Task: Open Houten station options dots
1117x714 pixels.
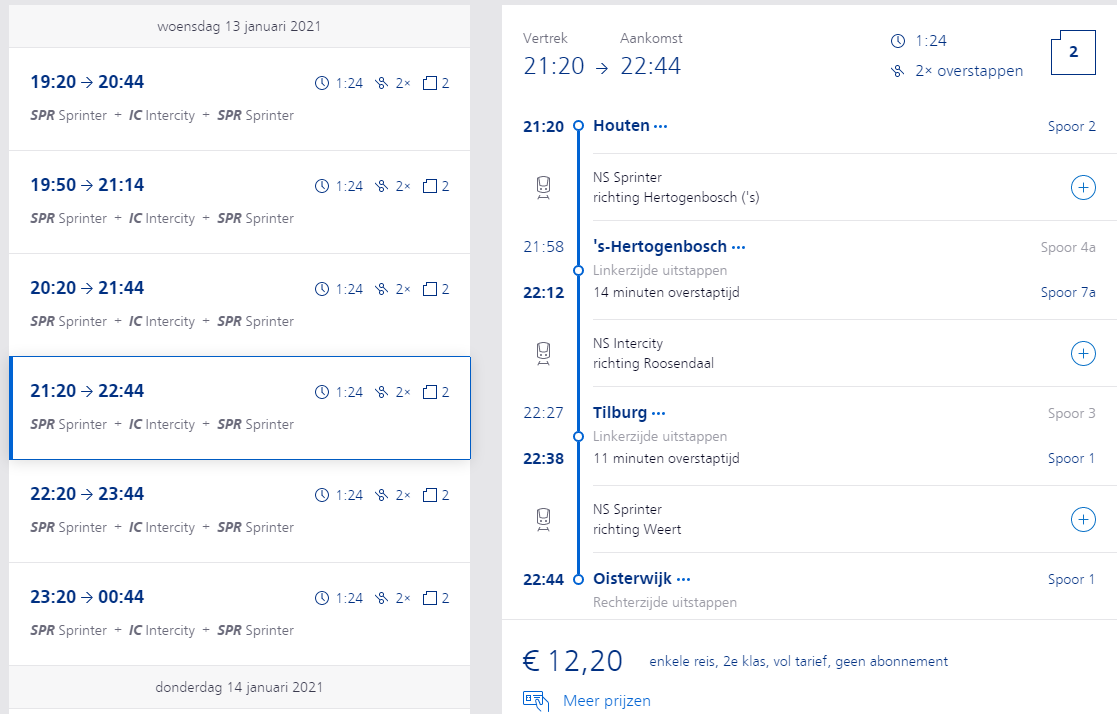Action: [x=660, y=126]
